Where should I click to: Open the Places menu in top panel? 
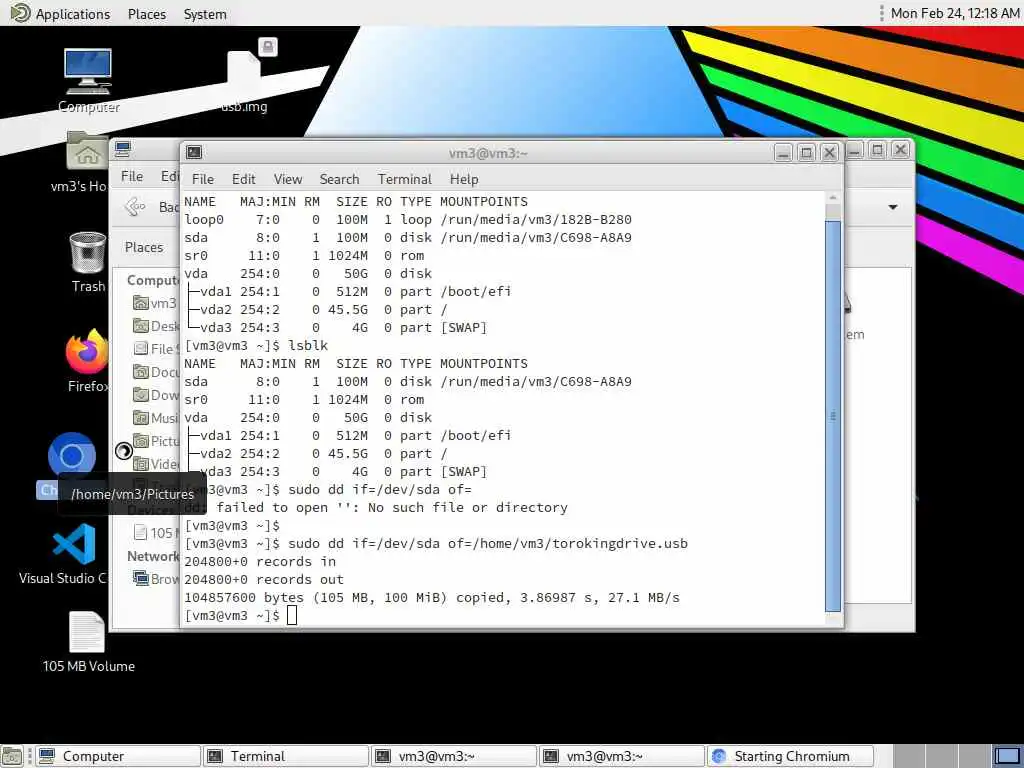click(147, 14)
